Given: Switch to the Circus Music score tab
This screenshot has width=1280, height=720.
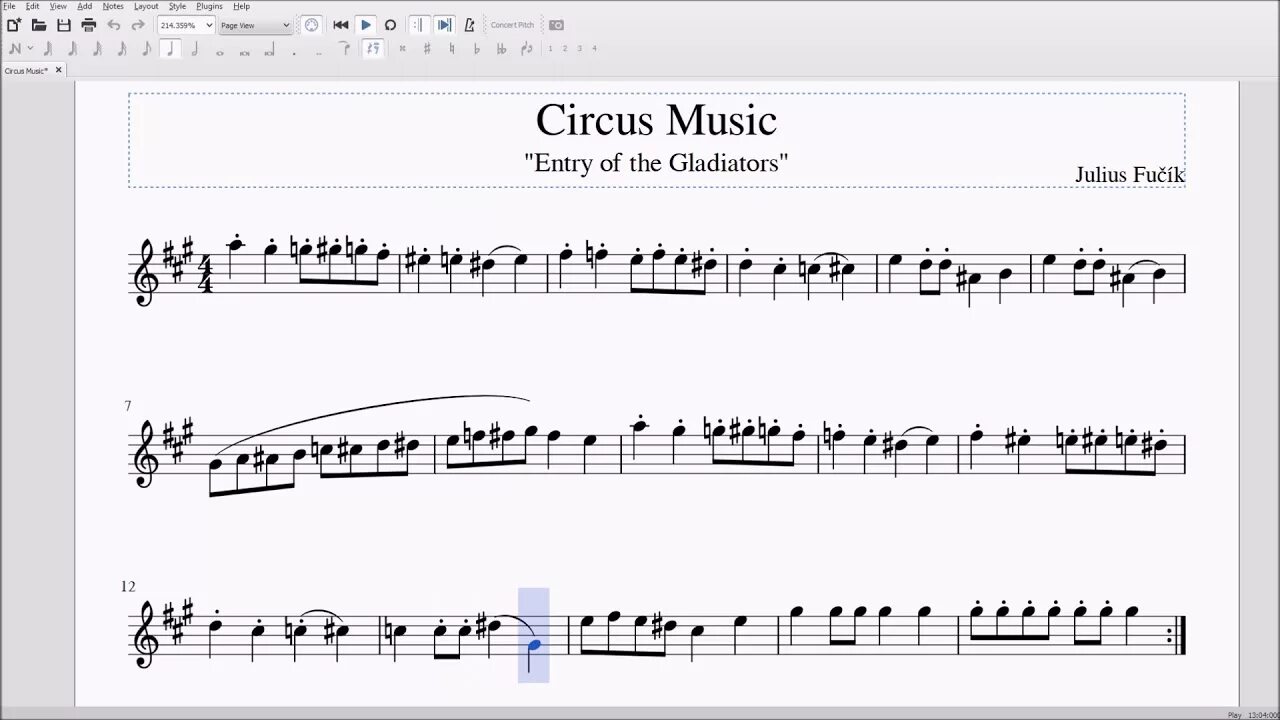Looking at the screenshot, I should pyautogui.click(x=27, y=70).
